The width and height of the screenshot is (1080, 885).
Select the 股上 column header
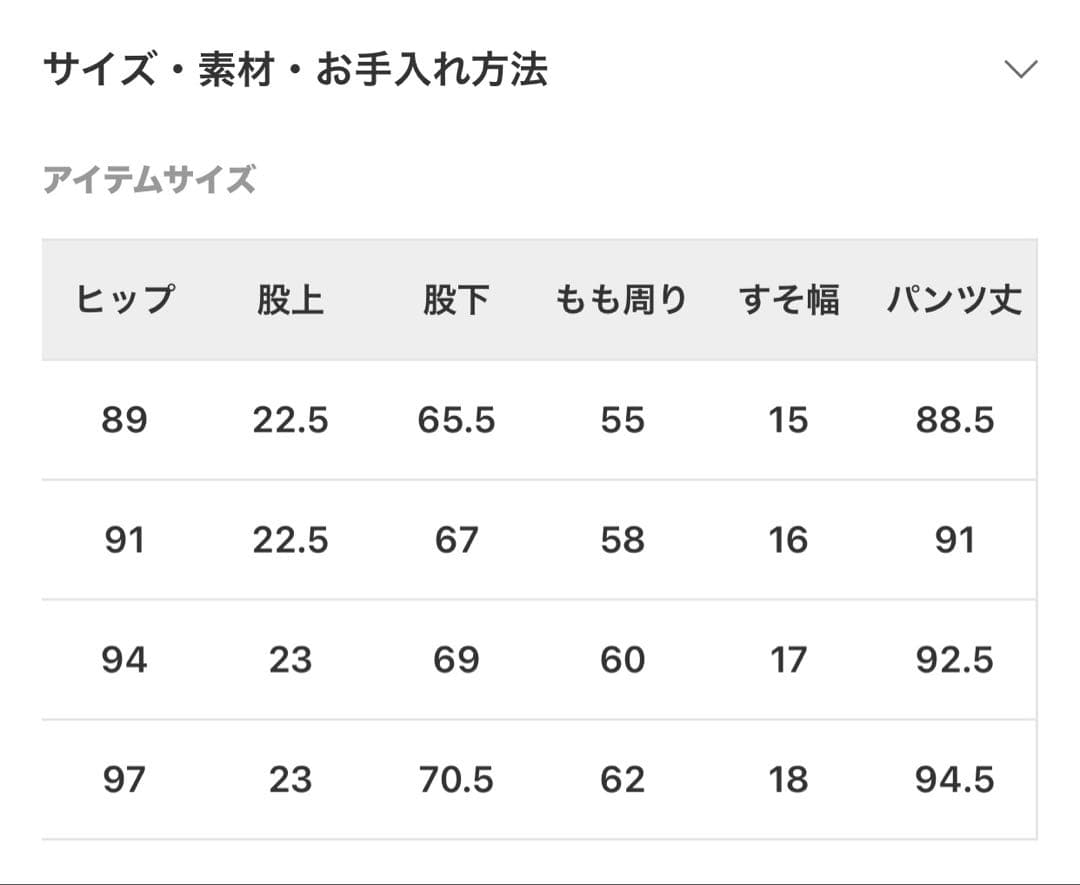[290, 300]
